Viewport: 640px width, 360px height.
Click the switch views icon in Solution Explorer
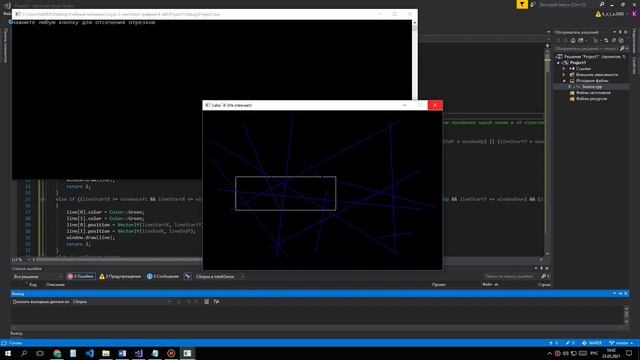(581, 40)
